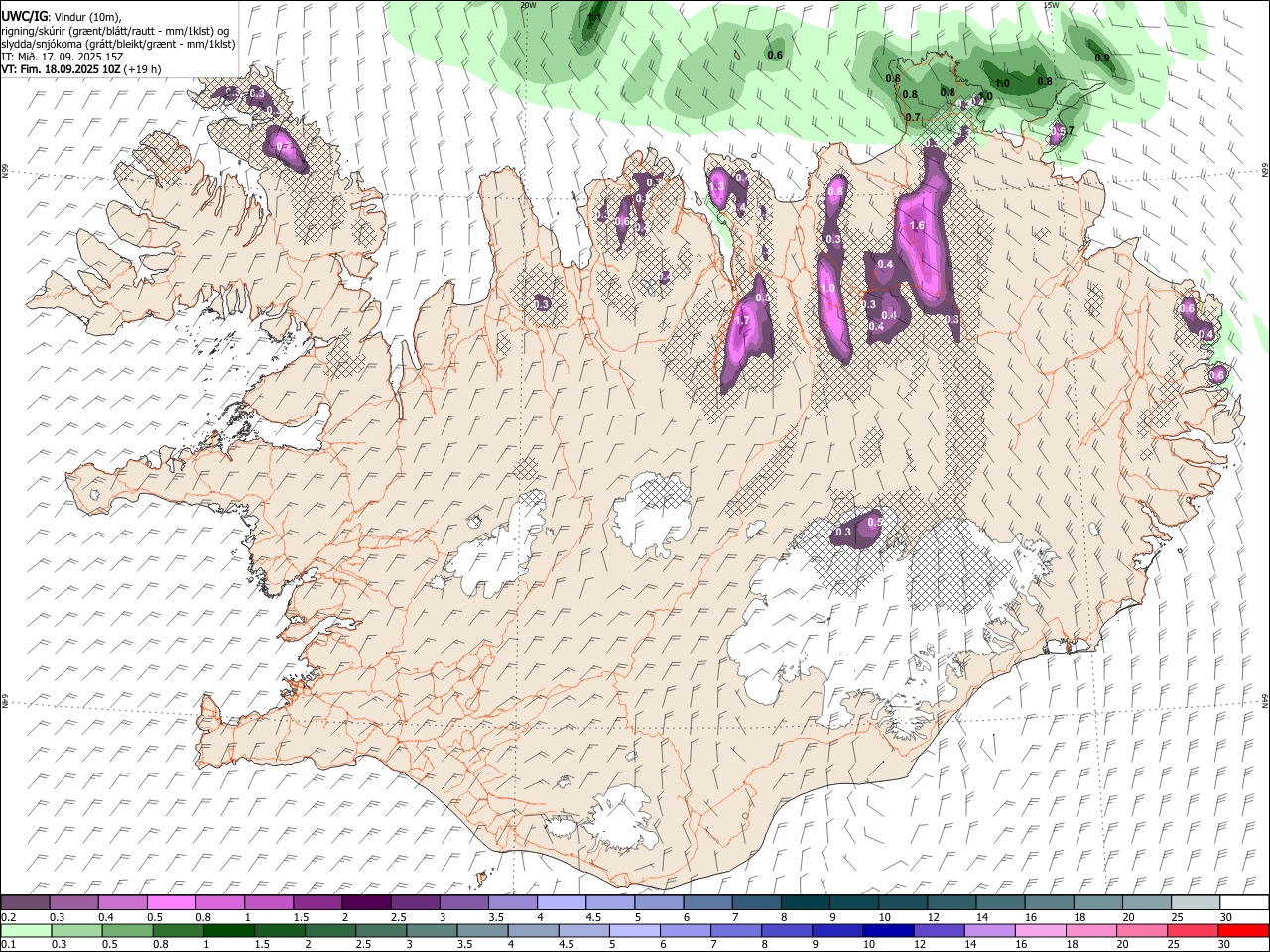Click upper scale white swatch after 30
Screen dimensions: 1270x952
(1244, 903)
